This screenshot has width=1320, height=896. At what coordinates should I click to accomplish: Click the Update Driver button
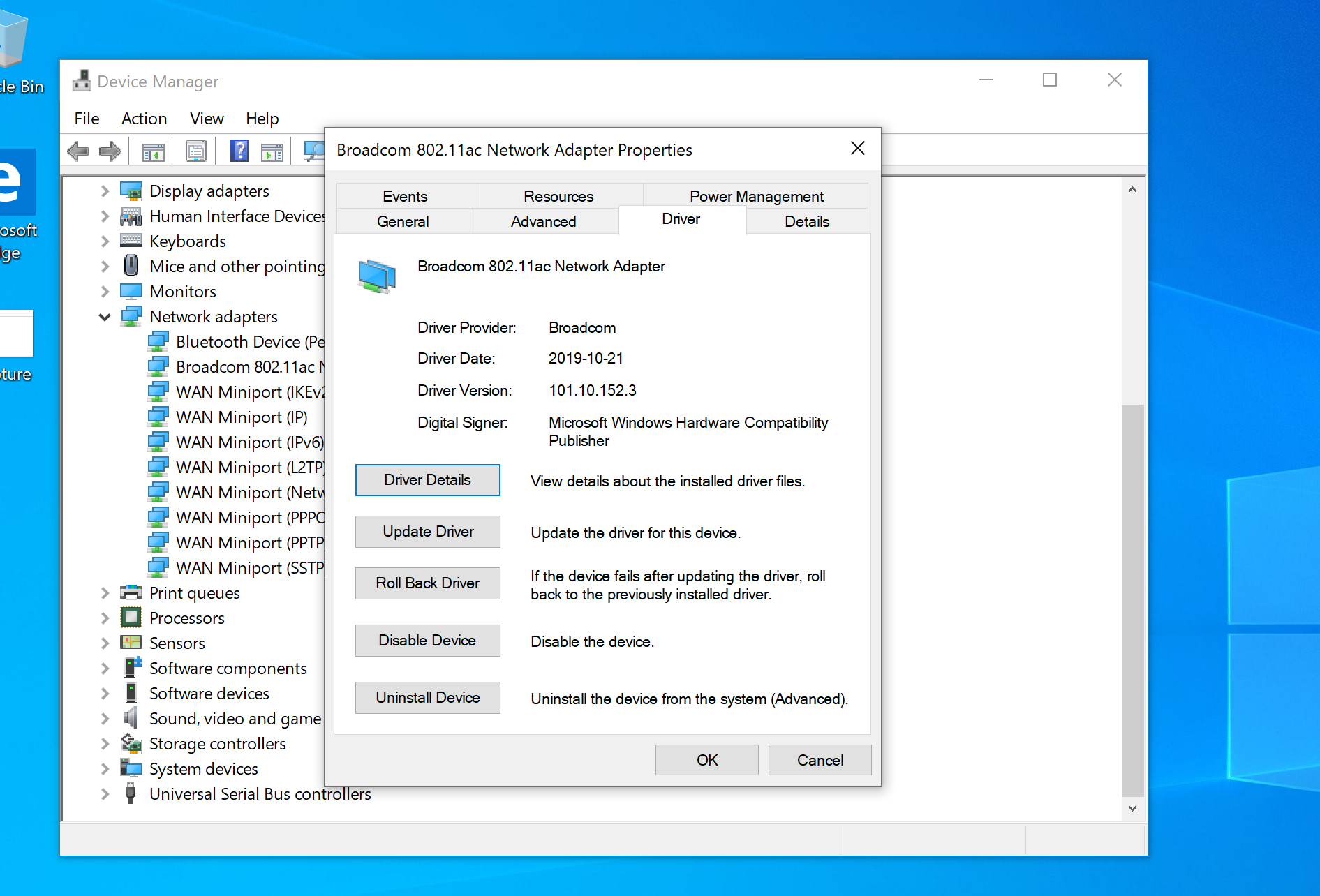tap(428, 532)
